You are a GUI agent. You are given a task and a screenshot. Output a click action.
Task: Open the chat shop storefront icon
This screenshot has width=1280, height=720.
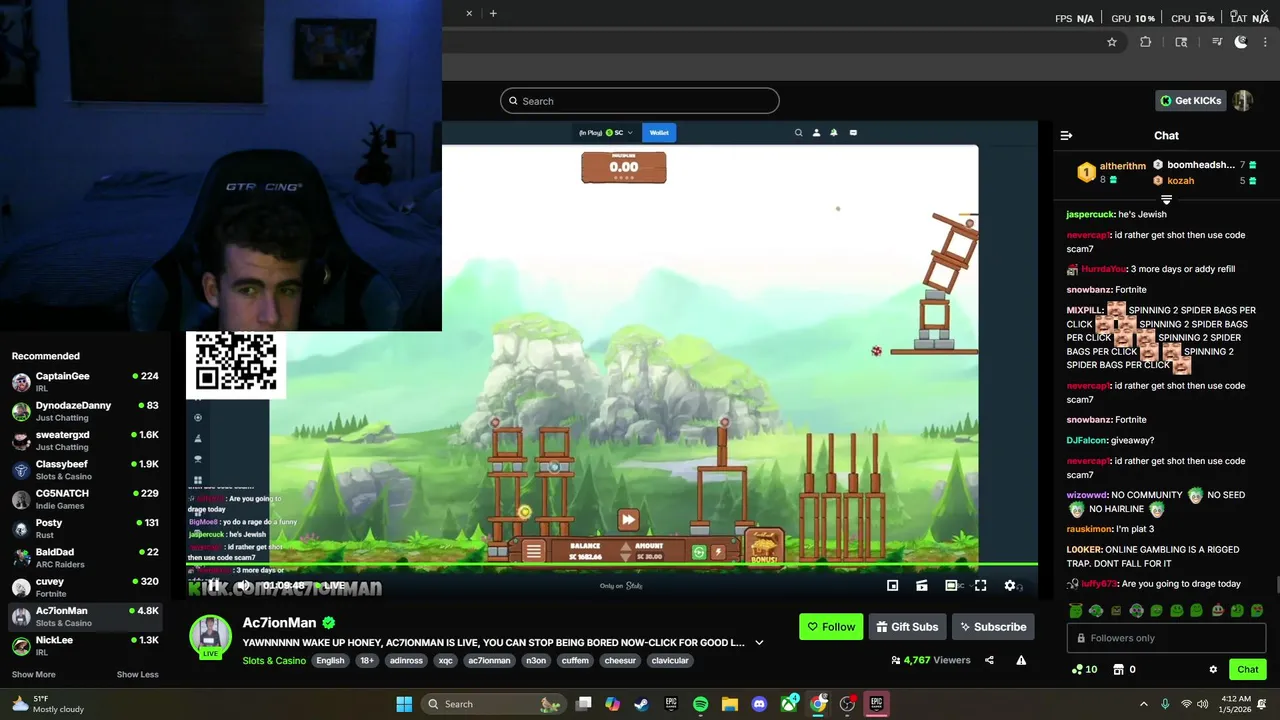click(x=1119, y=669)
